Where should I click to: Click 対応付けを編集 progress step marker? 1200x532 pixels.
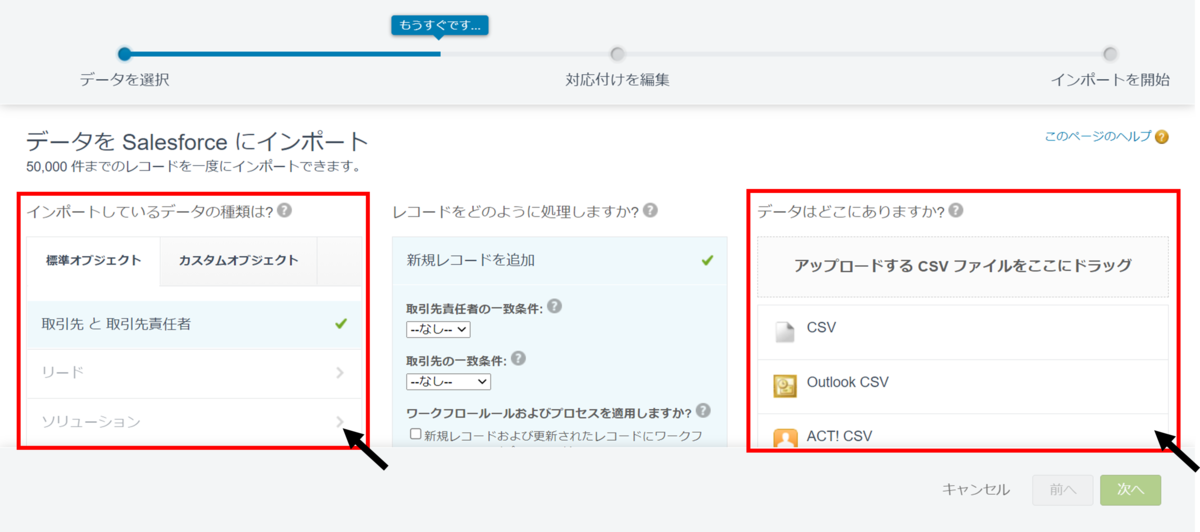pyautogui.click(x=617, y=54)
